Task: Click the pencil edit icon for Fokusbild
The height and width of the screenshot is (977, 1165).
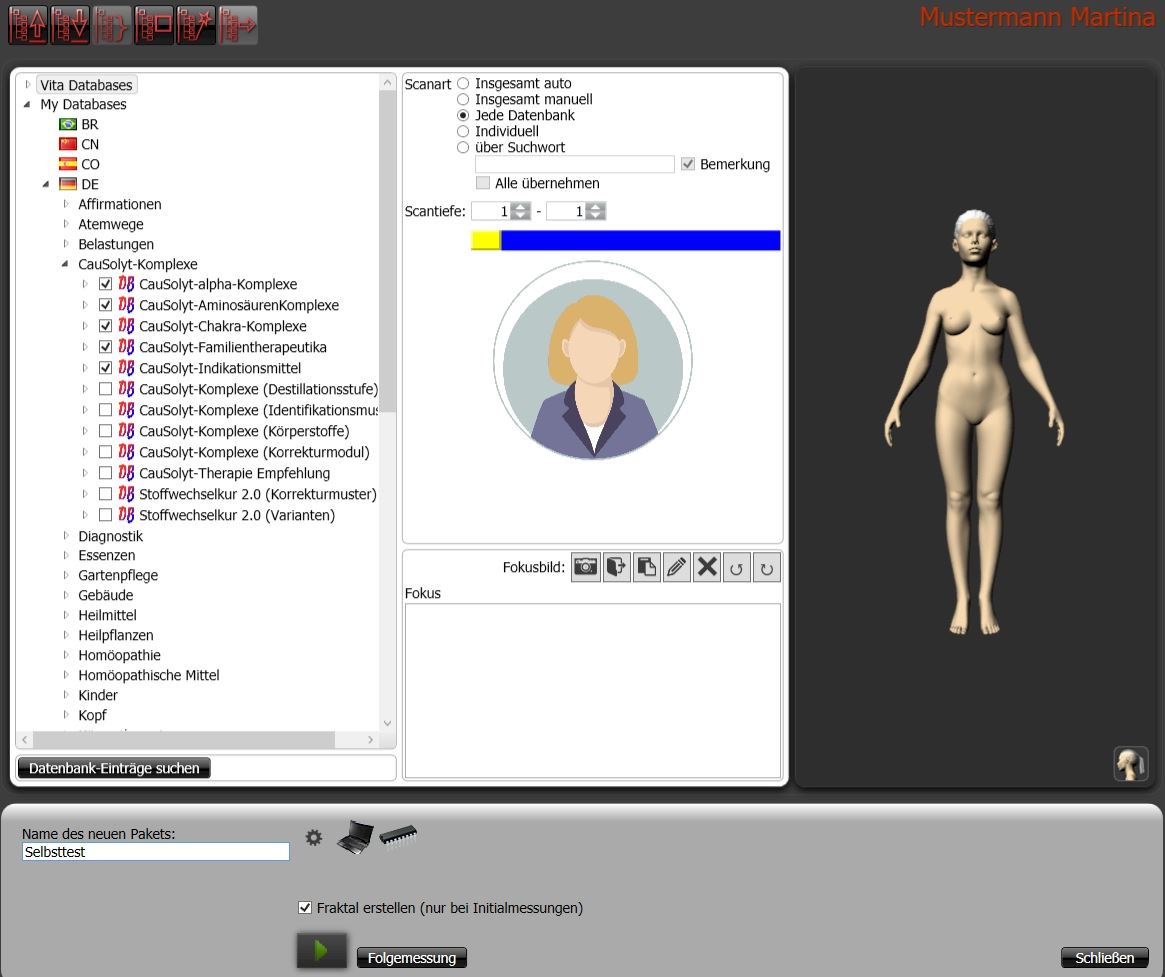Action: pos(677,567)
